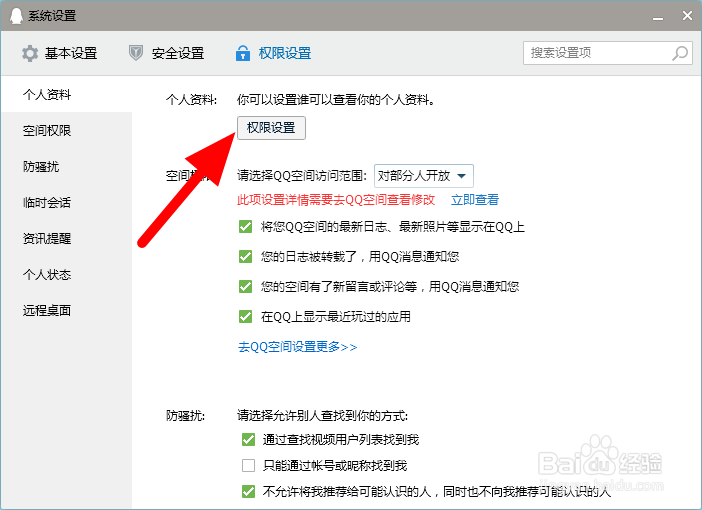Click the shield icon for 安全设置
702x510 pixels.
136,53
